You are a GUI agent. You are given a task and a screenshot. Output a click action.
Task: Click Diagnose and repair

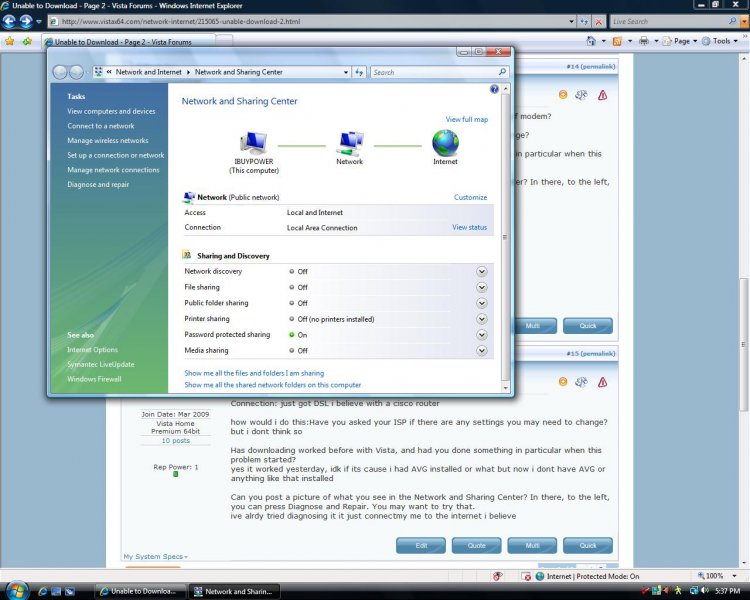tap(98, 185)
